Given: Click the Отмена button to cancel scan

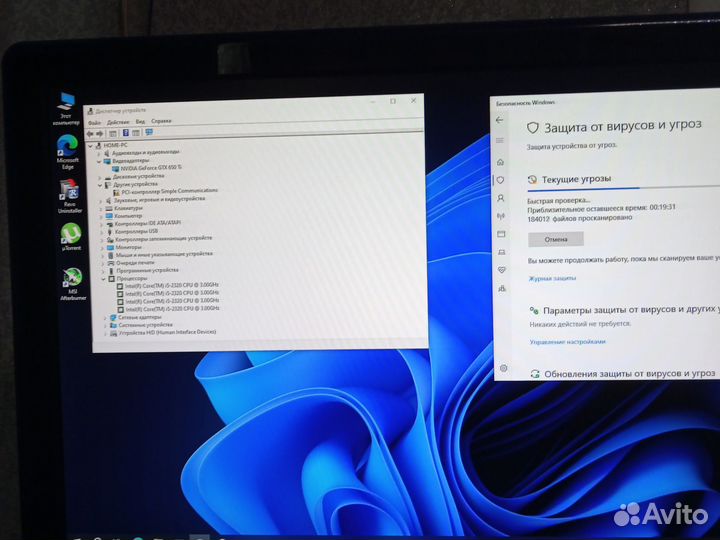Looking at the screenshot, I should click(555, 240).
